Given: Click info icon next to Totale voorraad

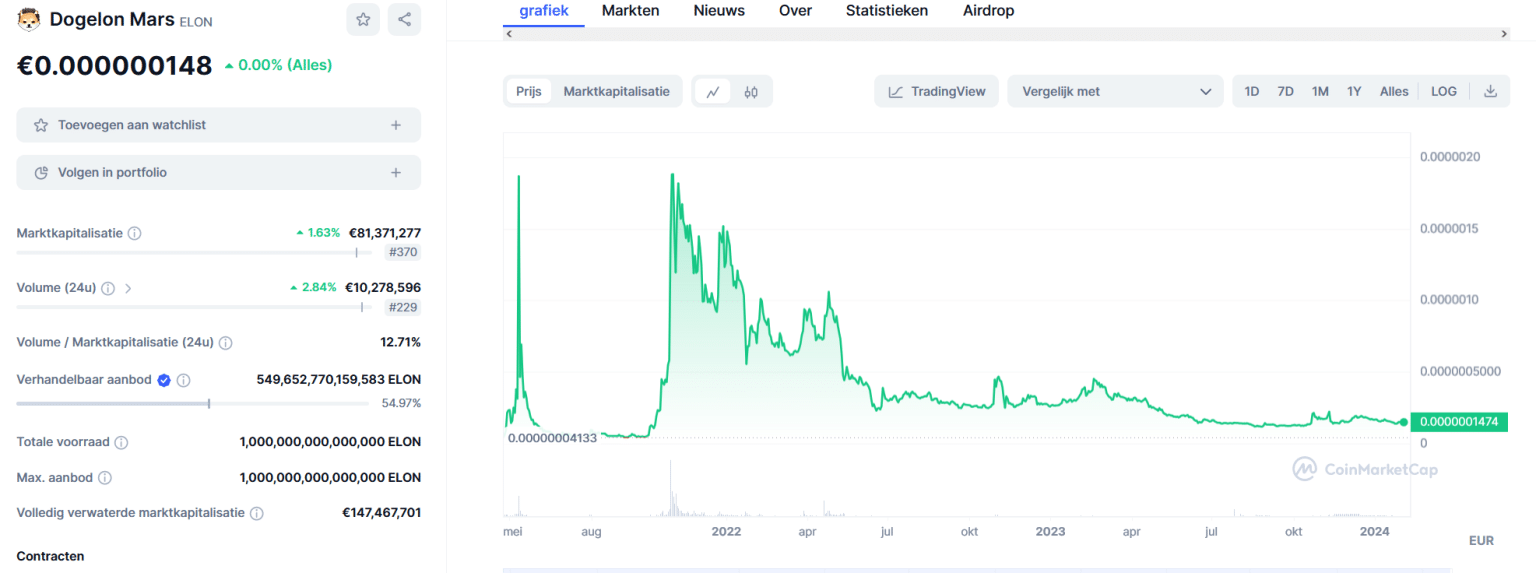Looking at the screenshot, I should 121,442.
